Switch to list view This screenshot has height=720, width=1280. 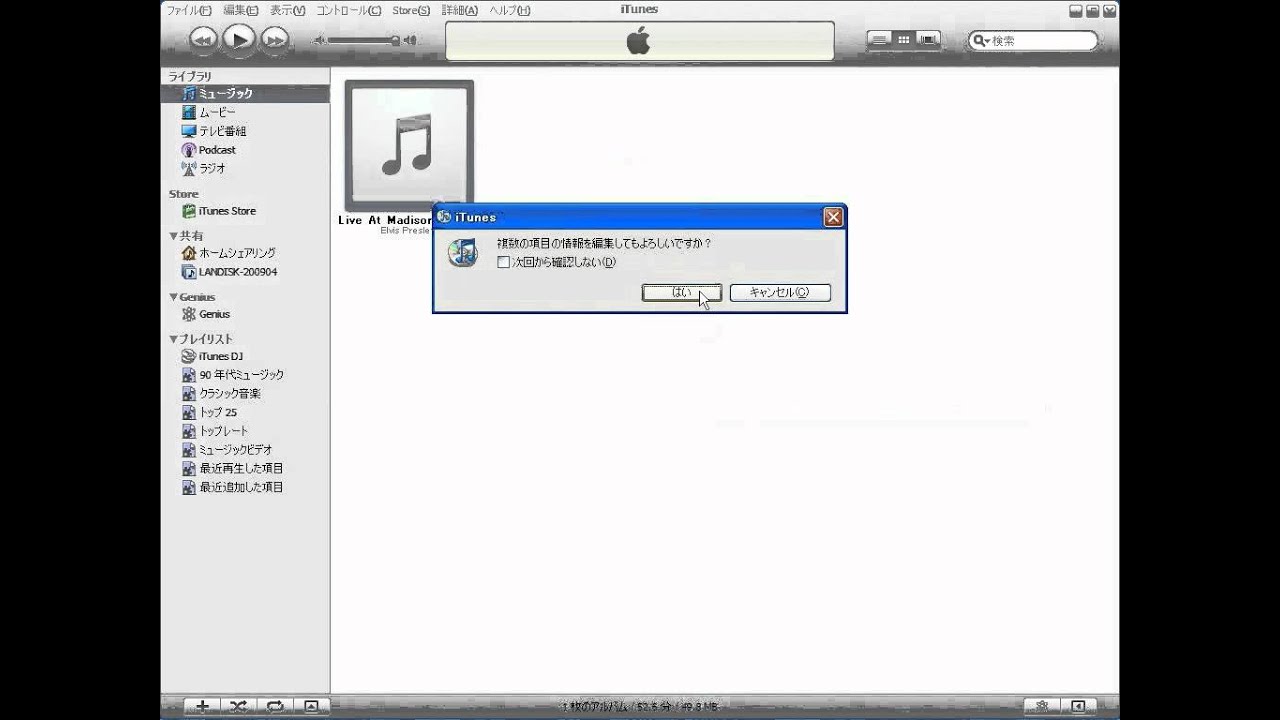pyautogui.click(x=879, y=39)
